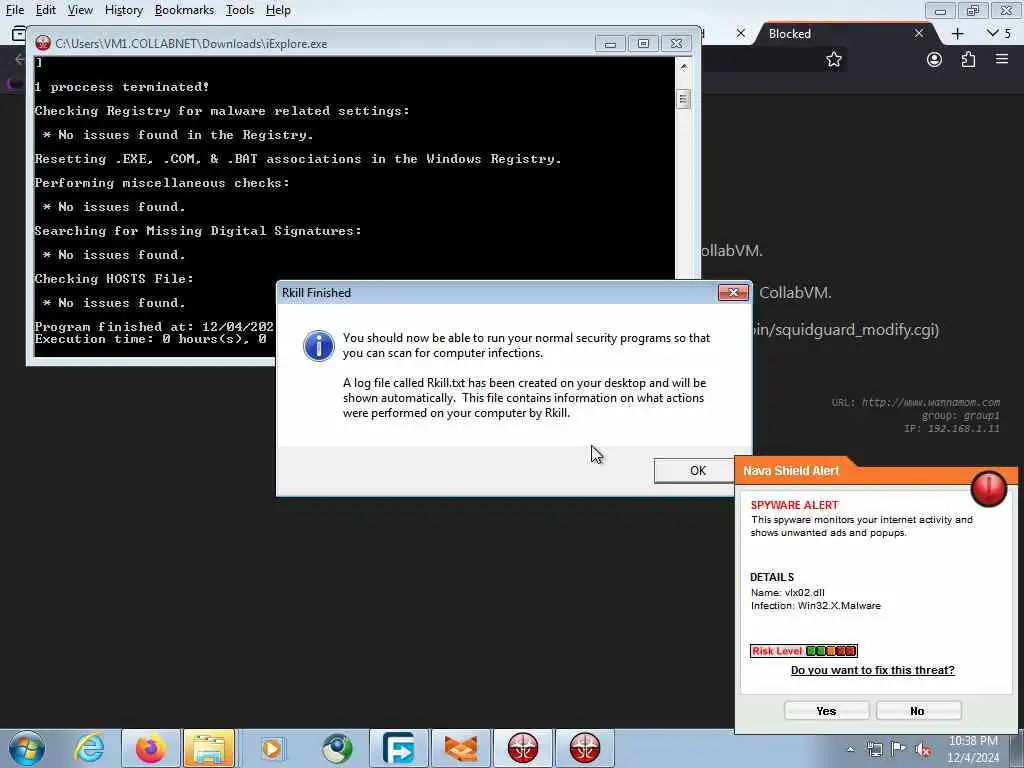
Task: Click No in the Nava Shield Alert
Action: pyautogui.click(x=918, y=711)
